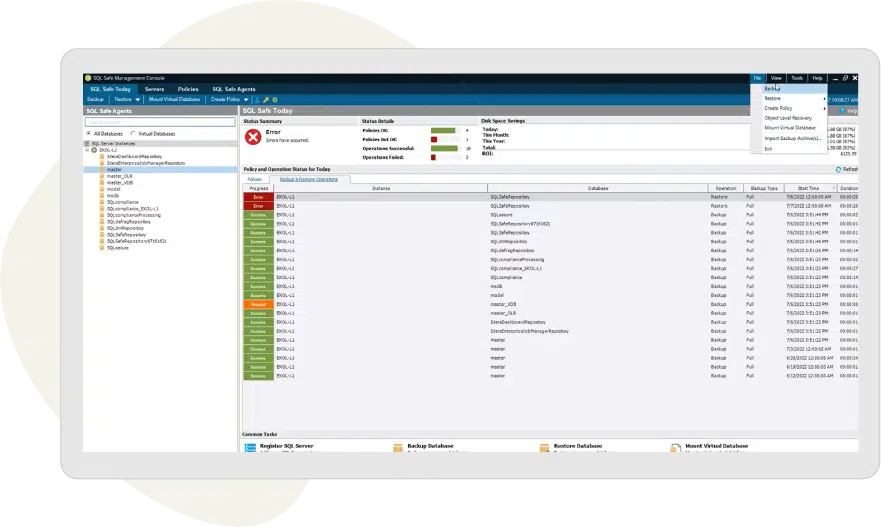This screenshot has height=527, width=881.
Task: Collapse the EKOL-L1 server tree node
Action: point(87,150)
